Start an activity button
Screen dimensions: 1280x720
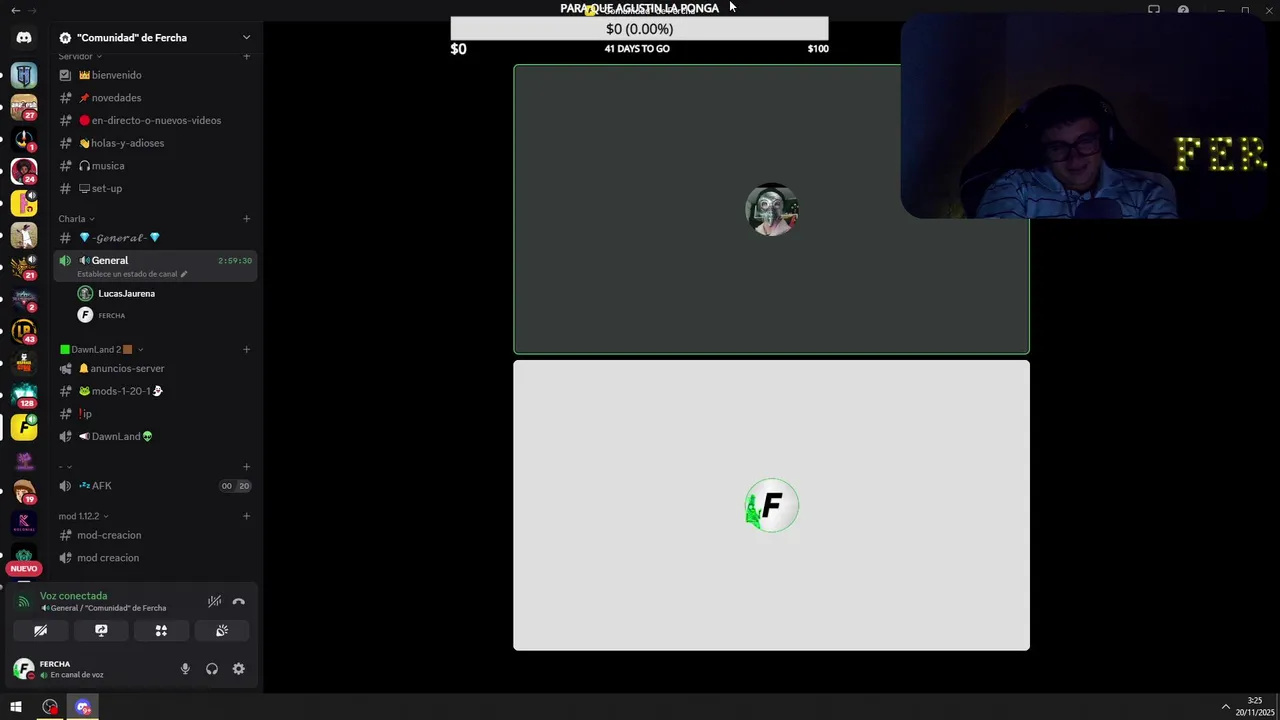tap(161, 631)
